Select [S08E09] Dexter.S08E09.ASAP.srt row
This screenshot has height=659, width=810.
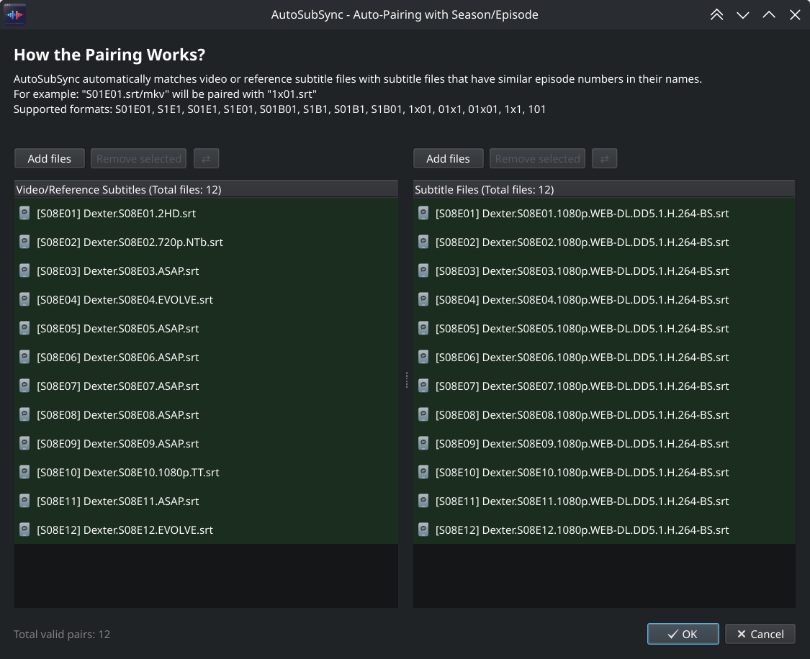pyautogui.click(x=206, y=443)
